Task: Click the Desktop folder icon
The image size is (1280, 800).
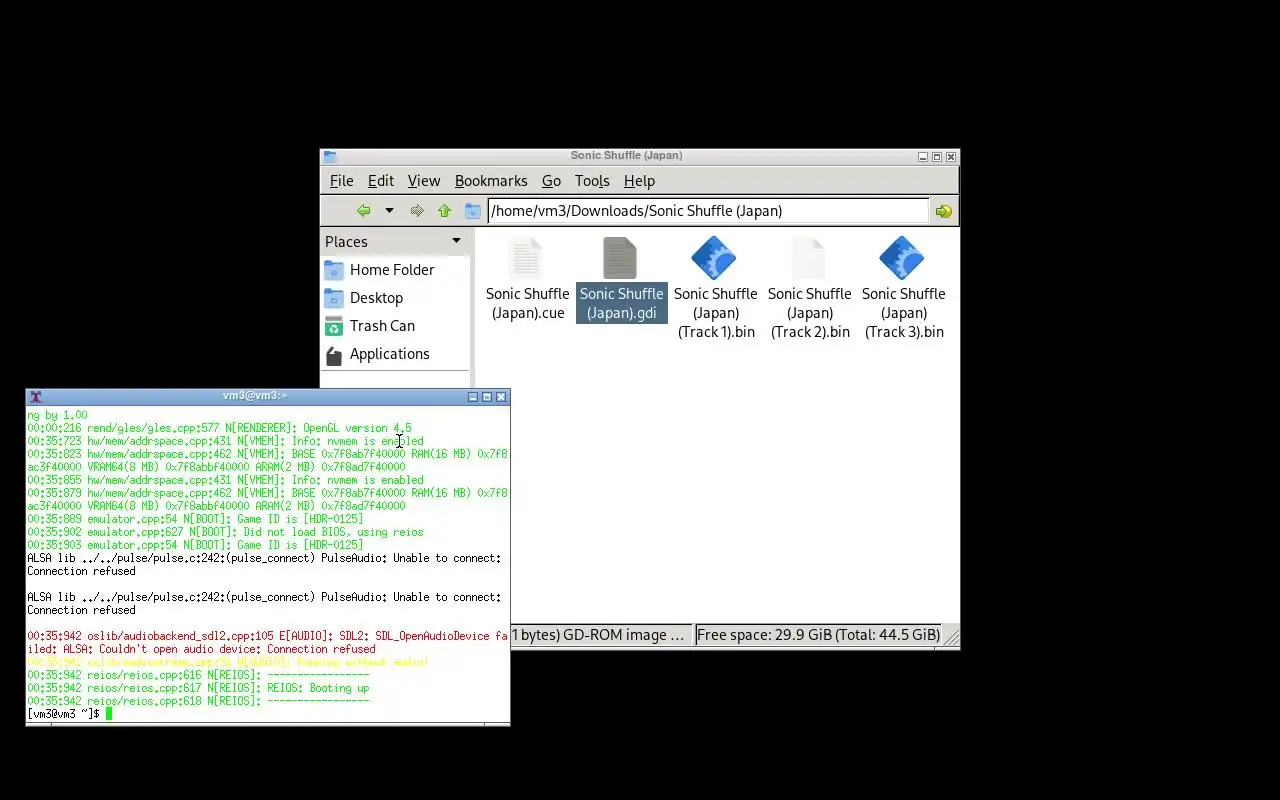Action: coord(334,298)
